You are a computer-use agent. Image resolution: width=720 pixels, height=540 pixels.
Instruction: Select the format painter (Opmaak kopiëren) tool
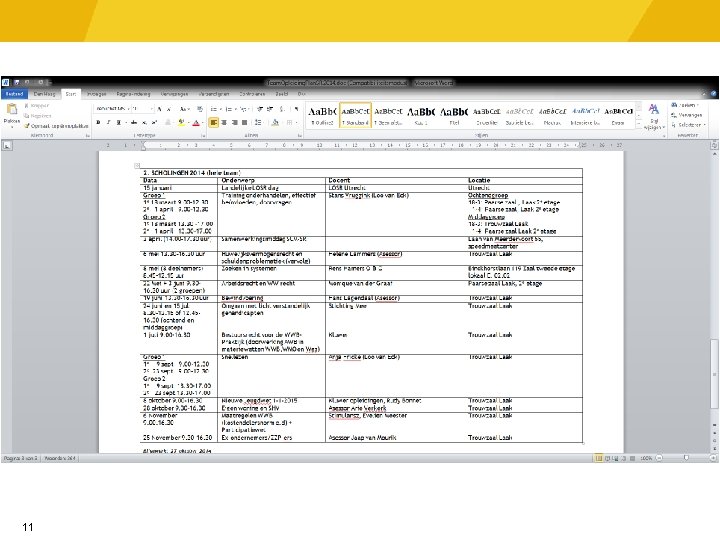click(56, 125)
